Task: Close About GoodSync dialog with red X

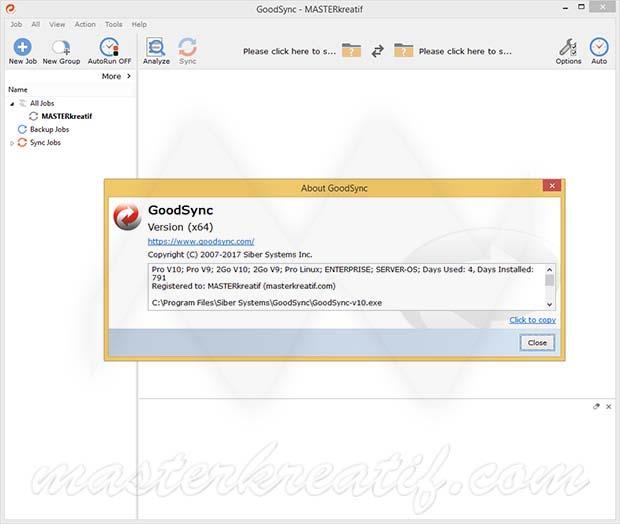Action: pyautogui.click(x=552, y=185)
